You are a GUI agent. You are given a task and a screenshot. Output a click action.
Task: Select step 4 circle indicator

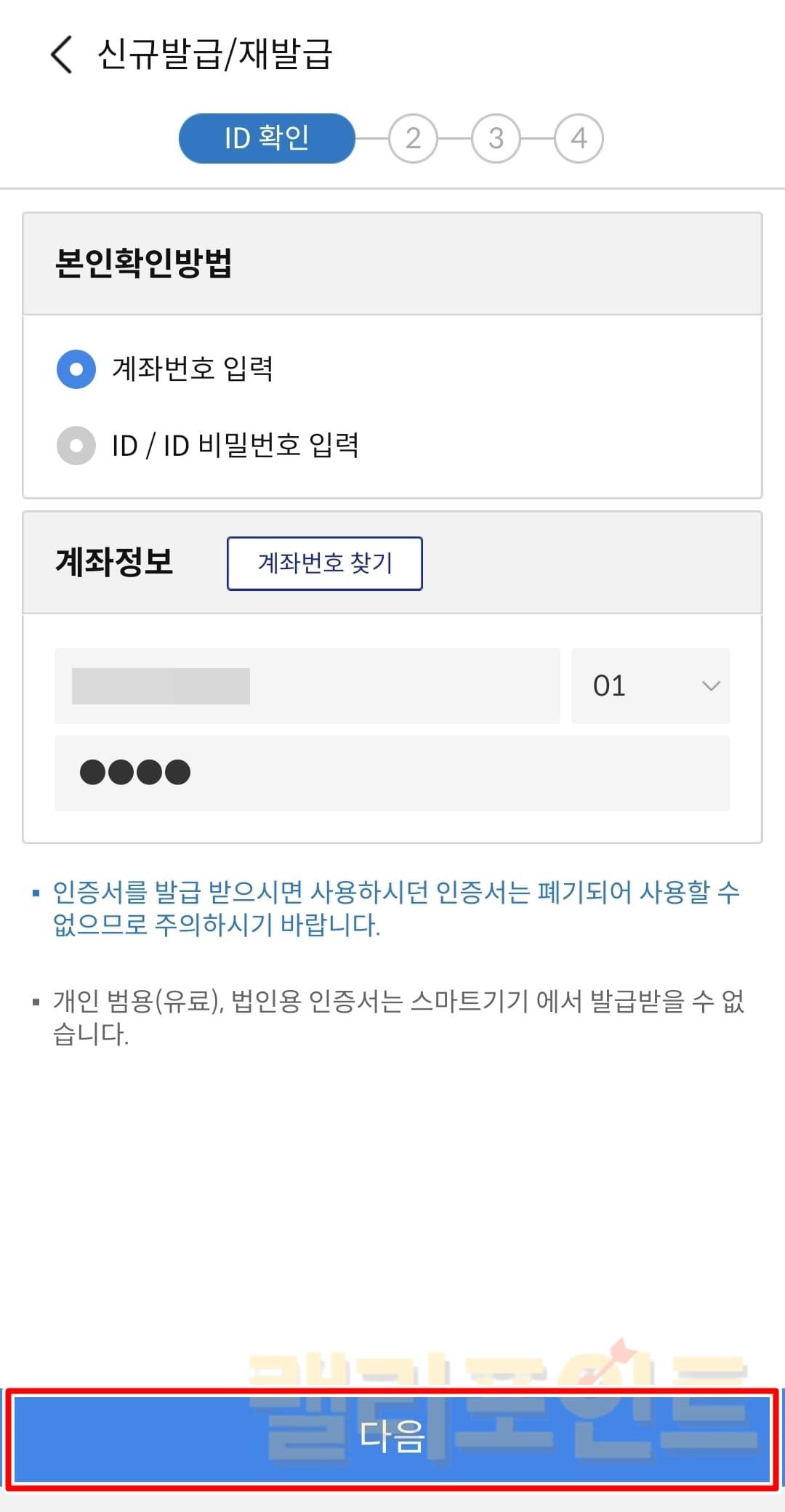click(x=579, y=138)
